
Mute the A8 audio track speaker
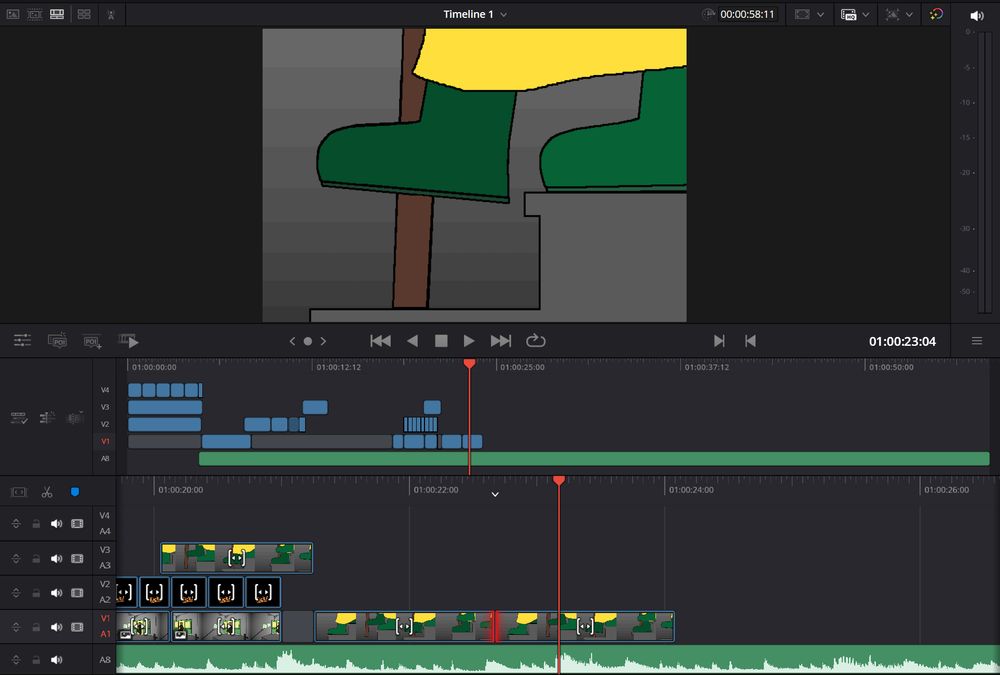[56, 660]
